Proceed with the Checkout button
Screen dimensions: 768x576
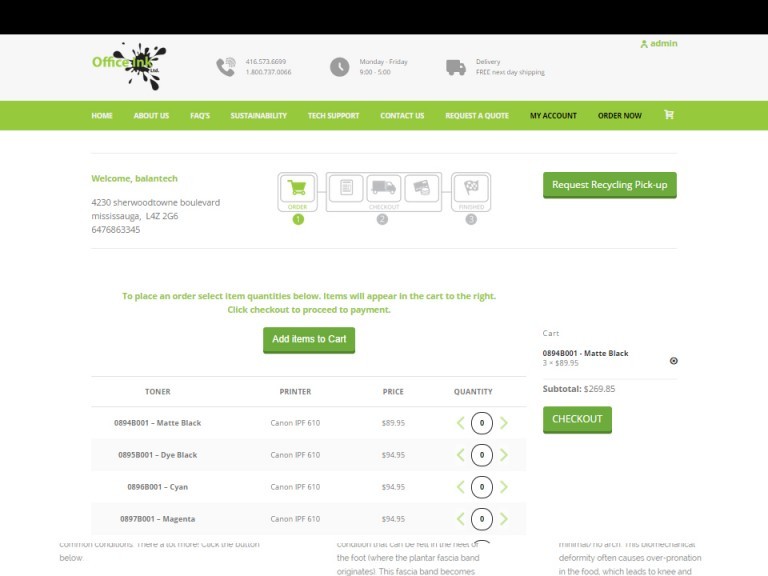coord(577,419)
